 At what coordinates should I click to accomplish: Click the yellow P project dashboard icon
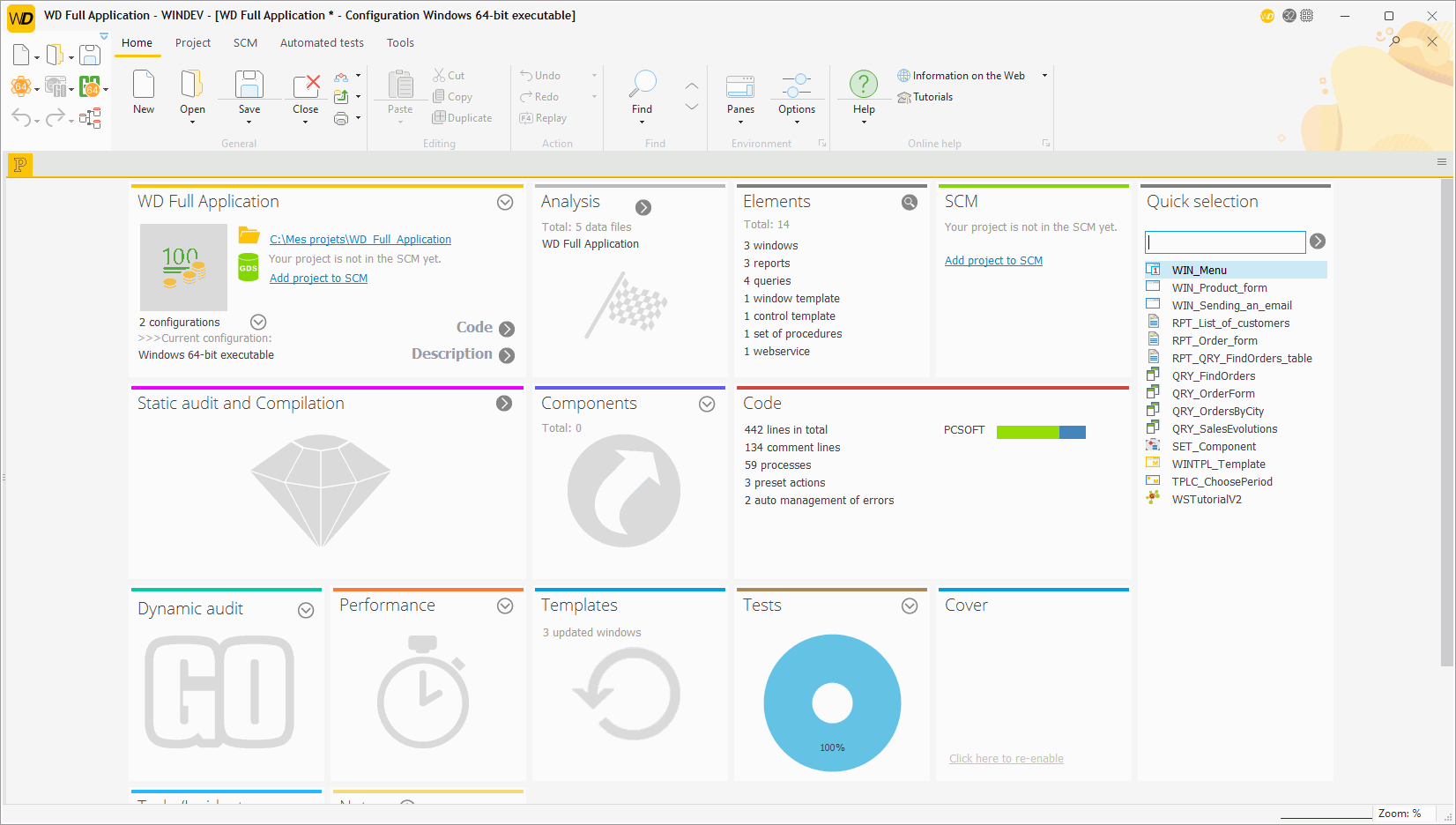click(x=19, y=164)
